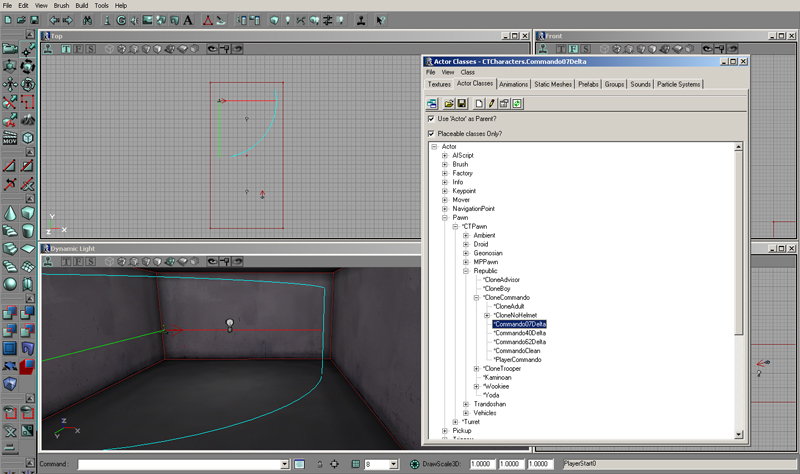Collapse the CTPawn tree node
This screenshot has width=800, height=474.
(456, 227)
